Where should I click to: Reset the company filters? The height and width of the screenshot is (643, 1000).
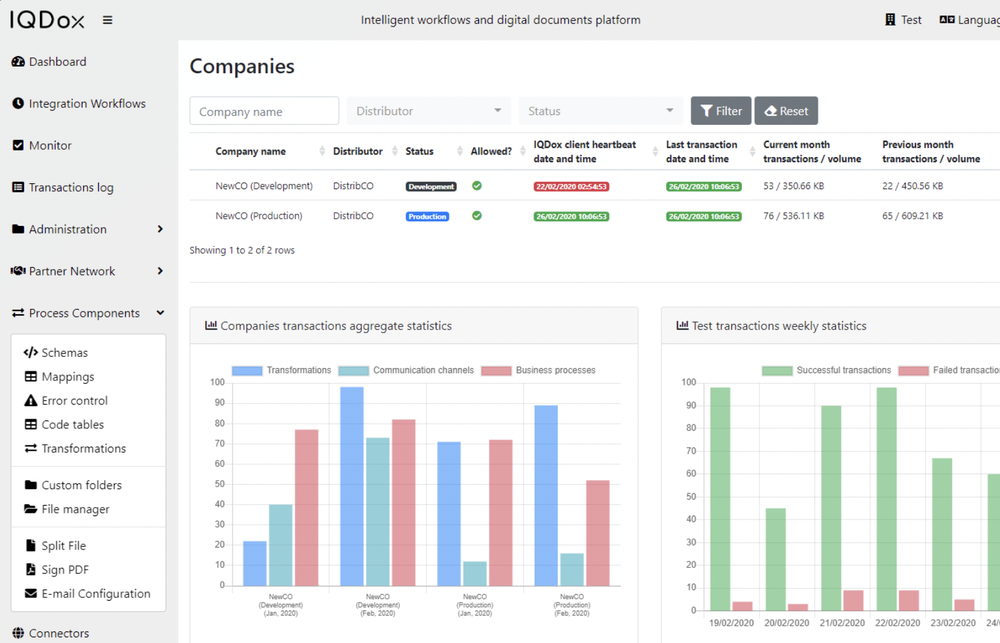pyautogui.click(x=786, y=110)
